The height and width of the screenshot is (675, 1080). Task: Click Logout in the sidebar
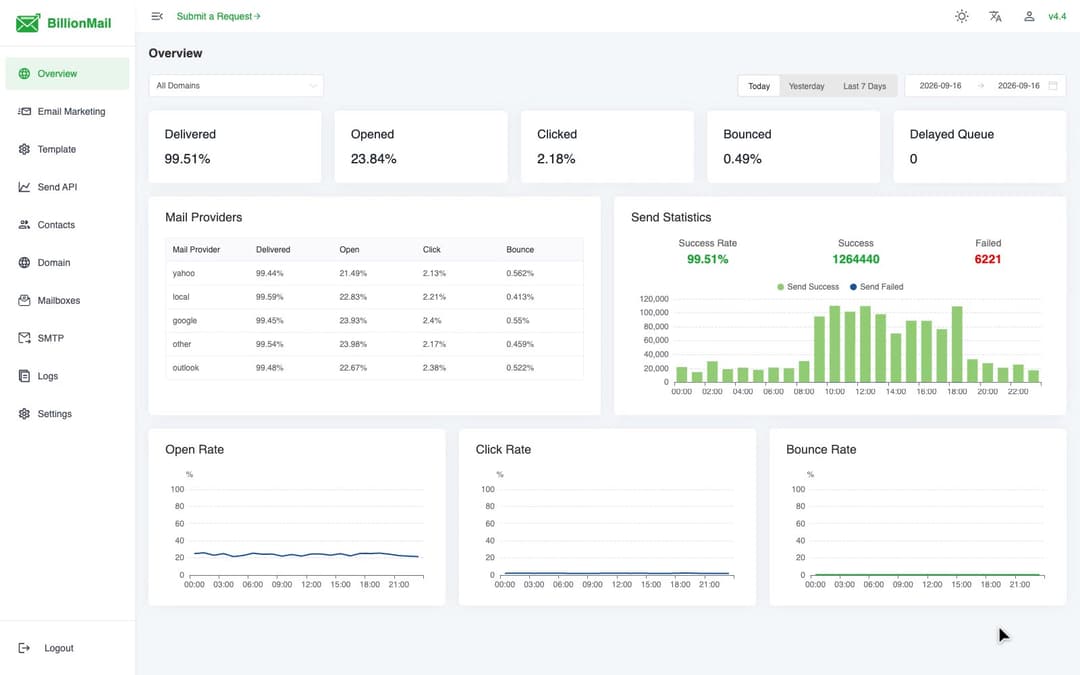pos(59,648)
